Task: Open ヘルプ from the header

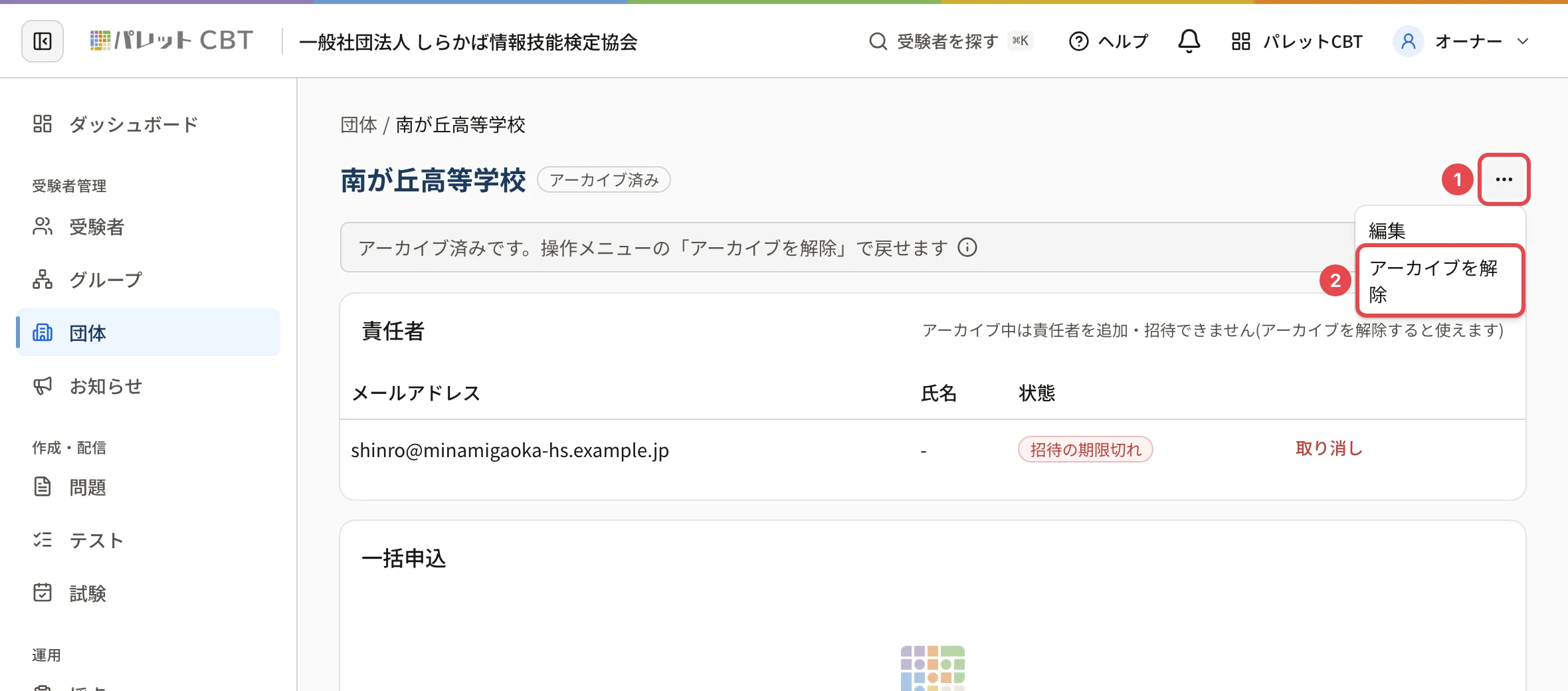Action: click(1109, 41)
